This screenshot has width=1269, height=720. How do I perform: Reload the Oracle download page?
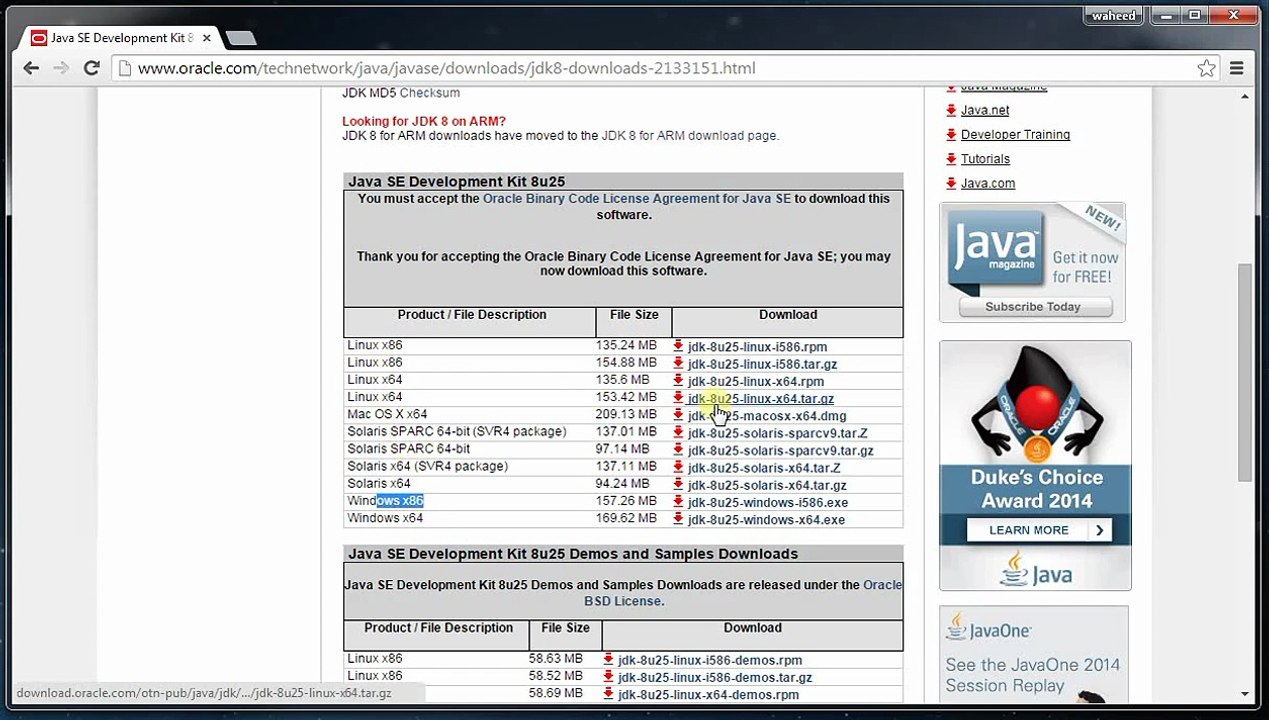91,68
